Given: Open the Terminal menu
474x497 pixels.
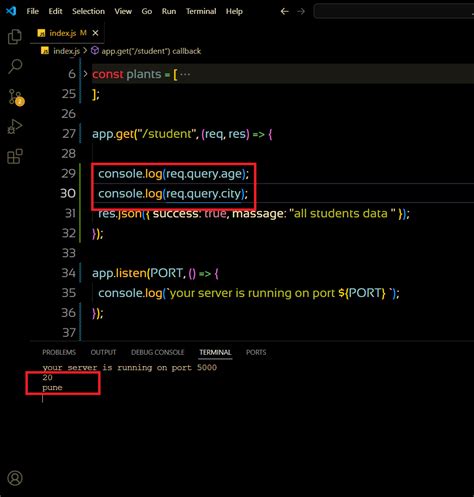Looking at the screenshot, I should (201, 11).
